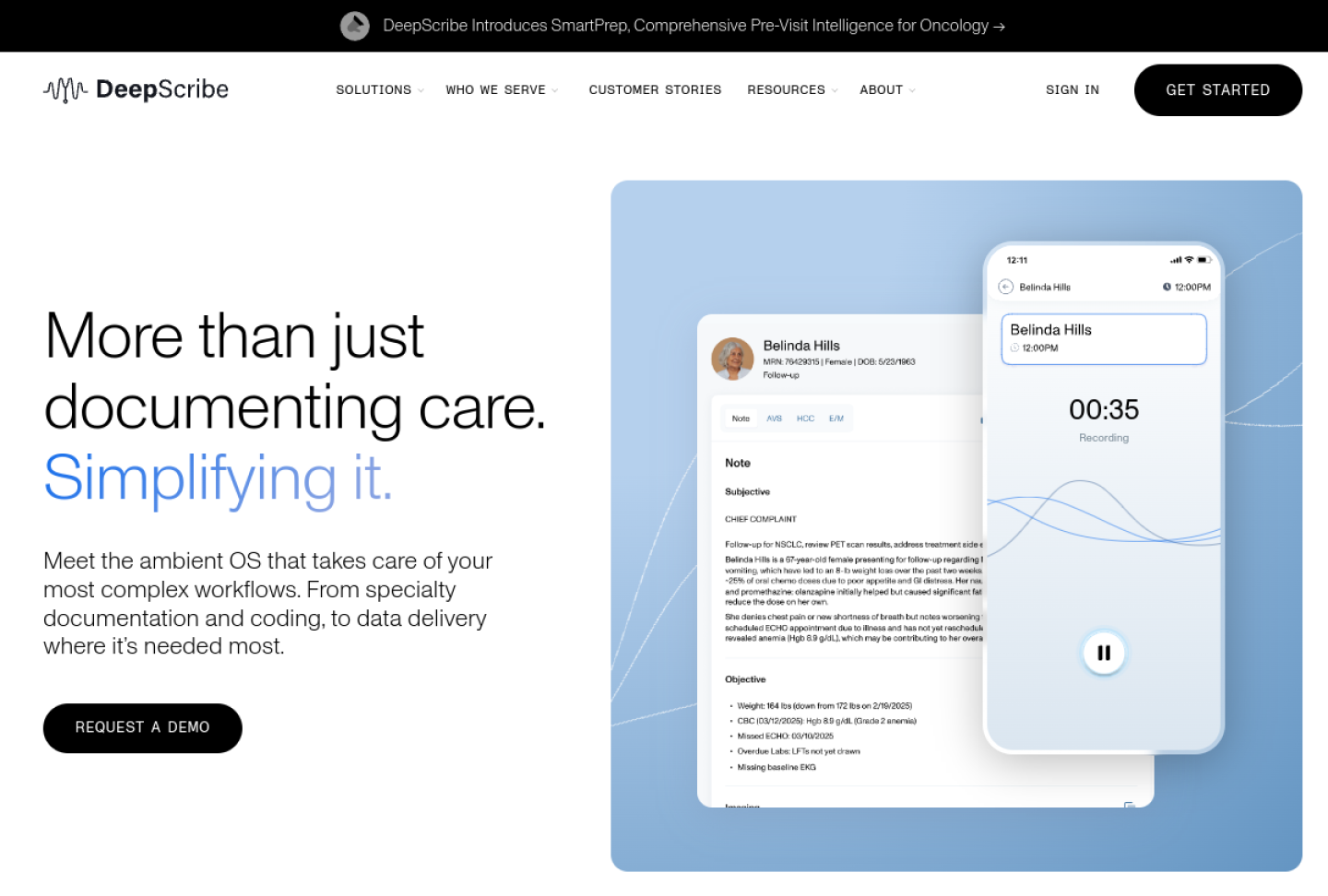Expand the chevron next to Resources

click(835, 90)
